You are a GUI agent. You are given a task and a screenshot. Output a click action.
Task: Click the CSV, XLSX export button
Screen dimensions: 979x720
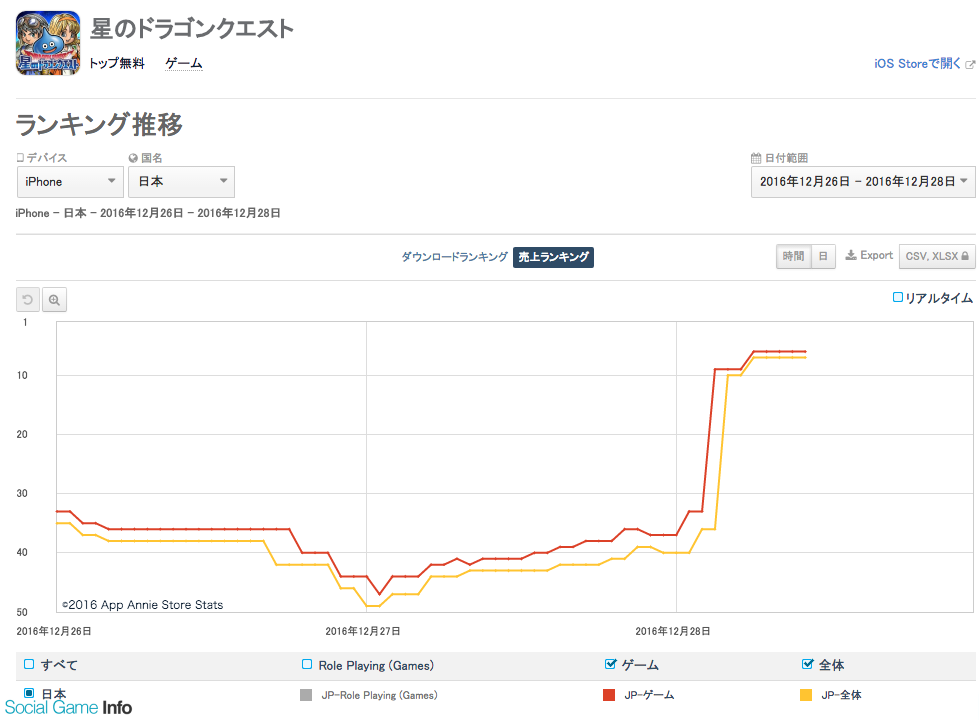937,256
